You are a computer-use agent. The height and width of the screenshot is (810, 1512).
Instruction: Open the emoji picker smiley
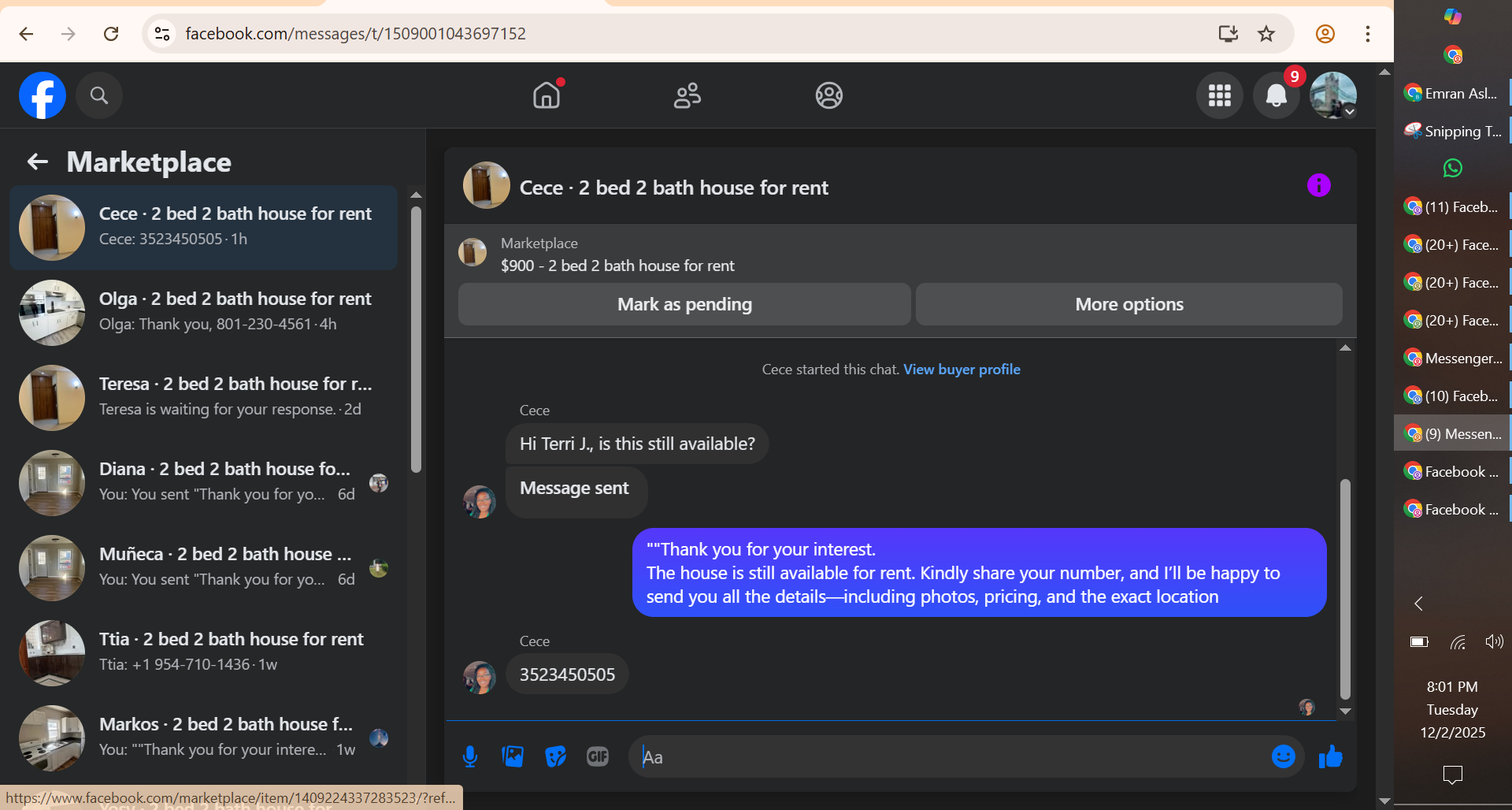[x=1283, y=756]
